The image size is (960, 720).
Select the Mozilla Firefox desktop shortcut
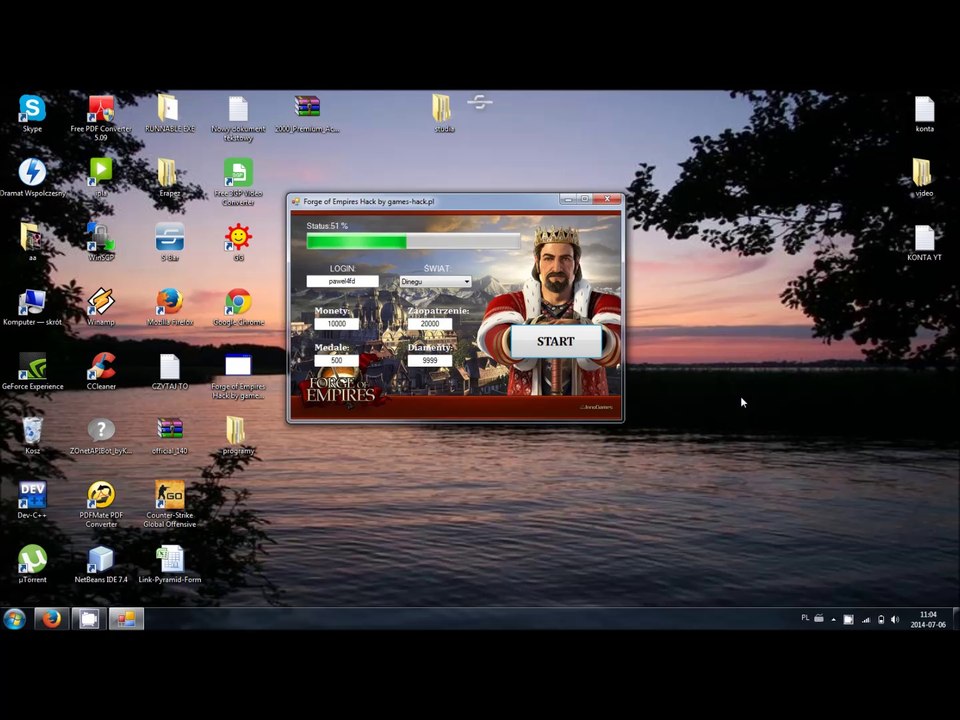click(170, 307)
